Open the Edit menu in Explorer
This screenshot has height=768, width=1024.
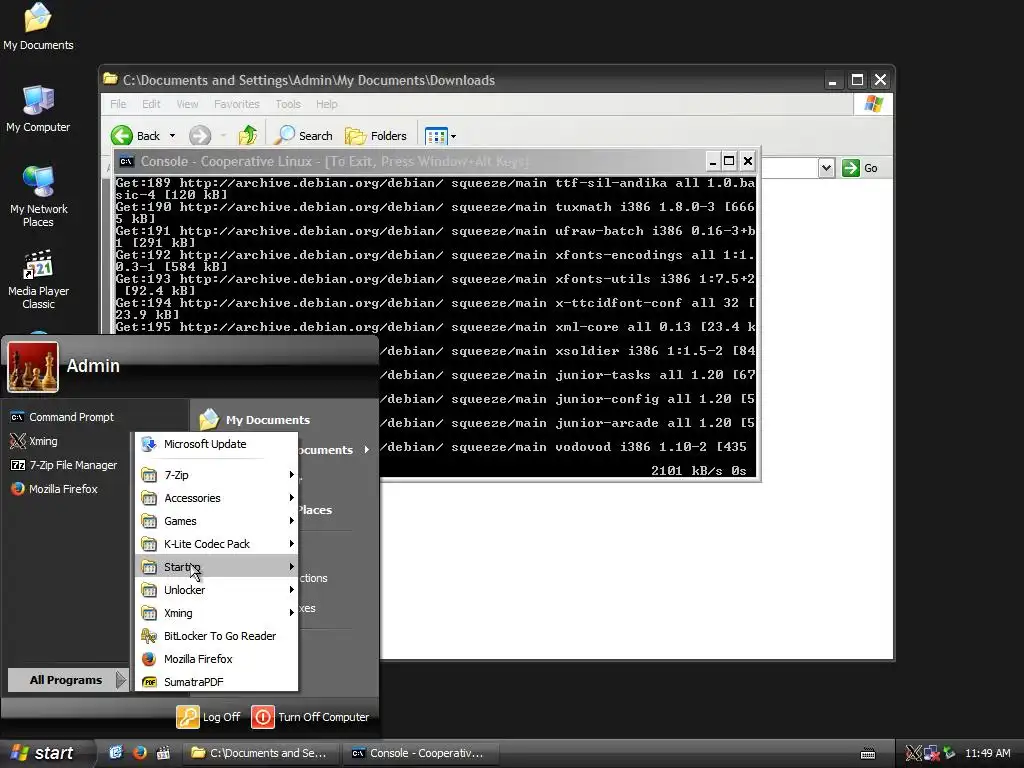(152, 104)
